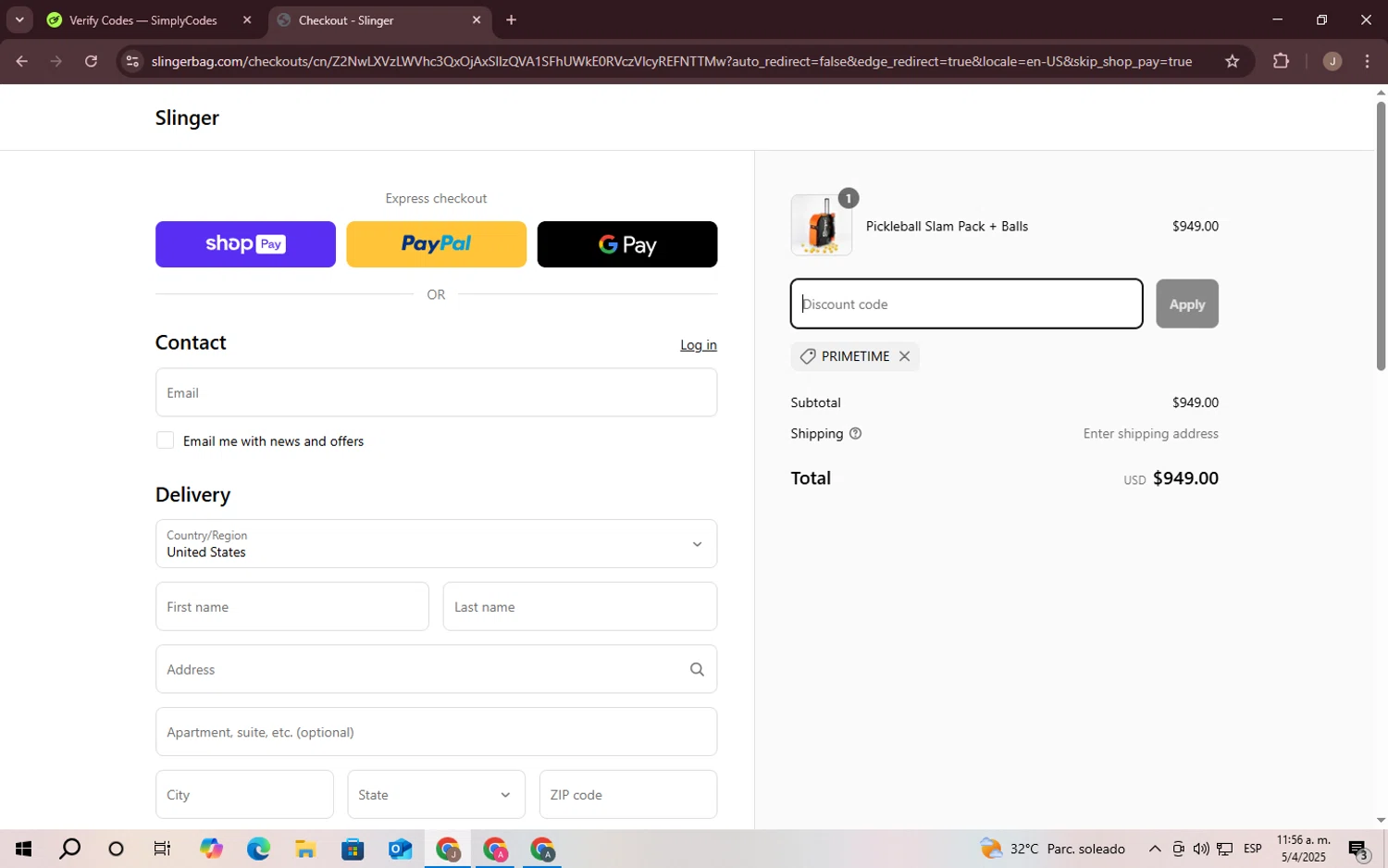The width and height of the screenshot is (1388, 868).
Task: Open Microsoft Store from taskbar
Action: (353, 849)
